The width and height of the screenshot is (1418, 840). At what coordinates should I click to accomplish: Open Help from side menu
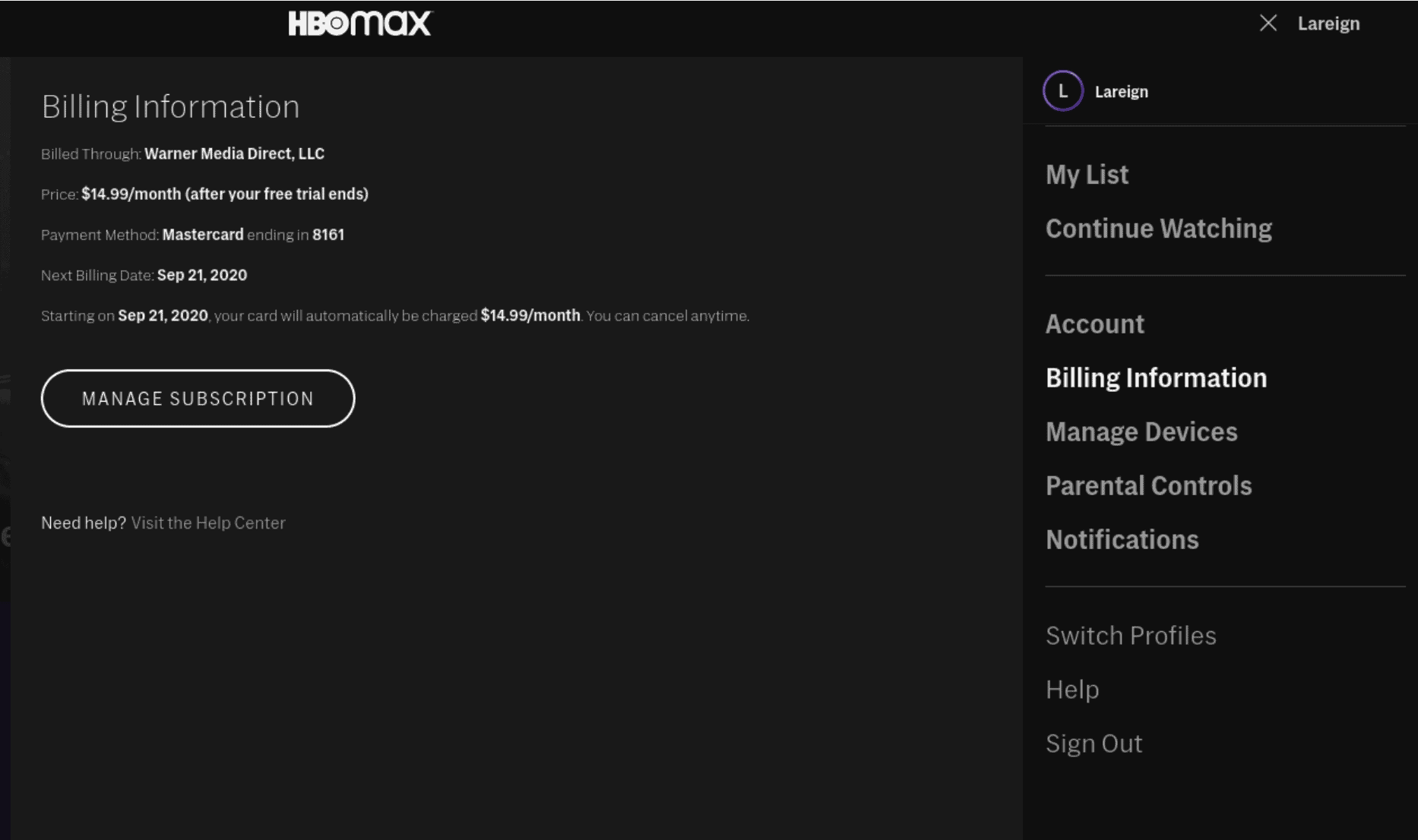click(1072, 690)
